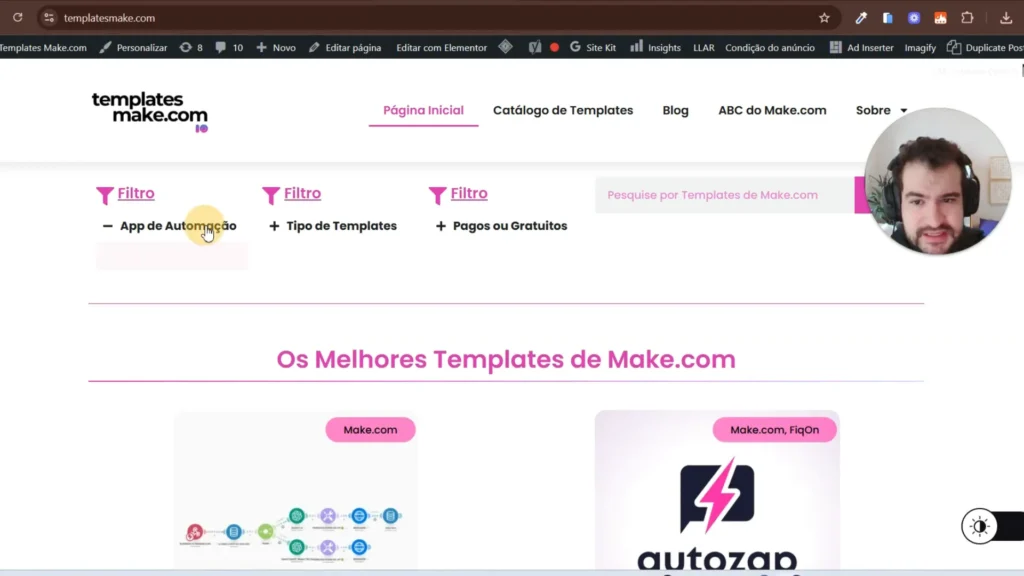Screen dimensions: 1024x576
Task: Expand the Sobre dropdown menu
Action: pos(881,110)
